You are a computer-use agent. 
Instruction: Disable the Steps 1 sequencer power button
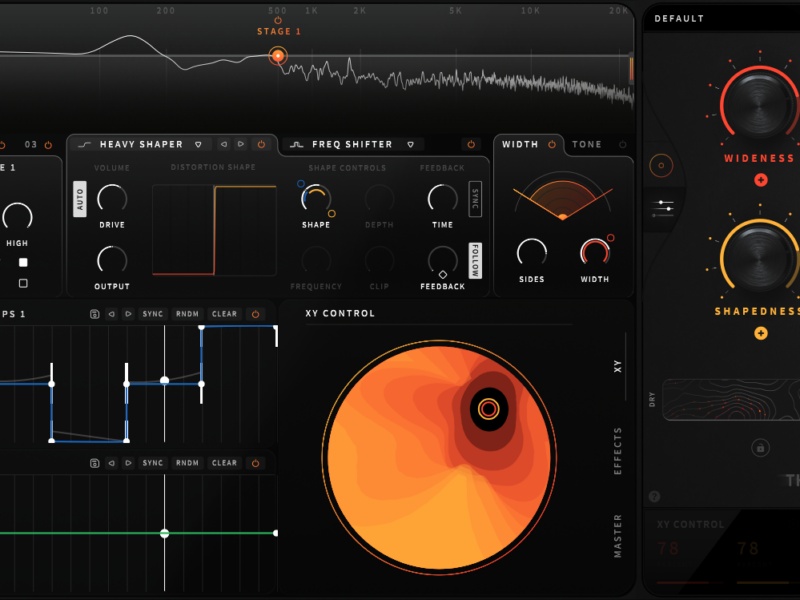[x=255, y=314]
